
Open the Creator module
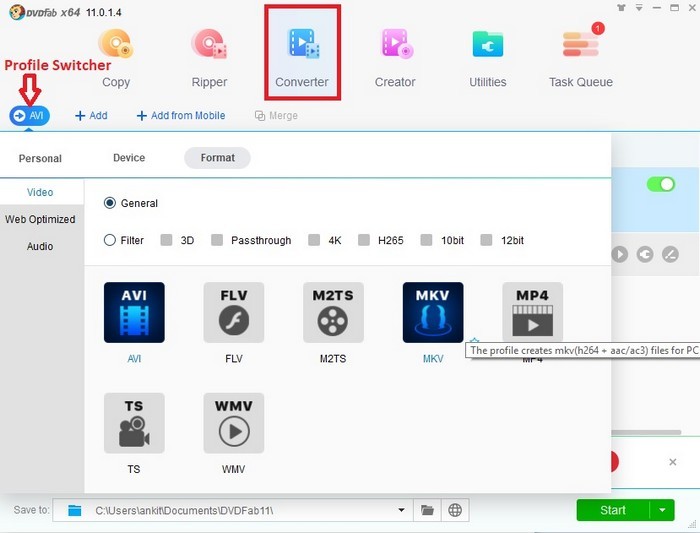[x=395, y=58]
